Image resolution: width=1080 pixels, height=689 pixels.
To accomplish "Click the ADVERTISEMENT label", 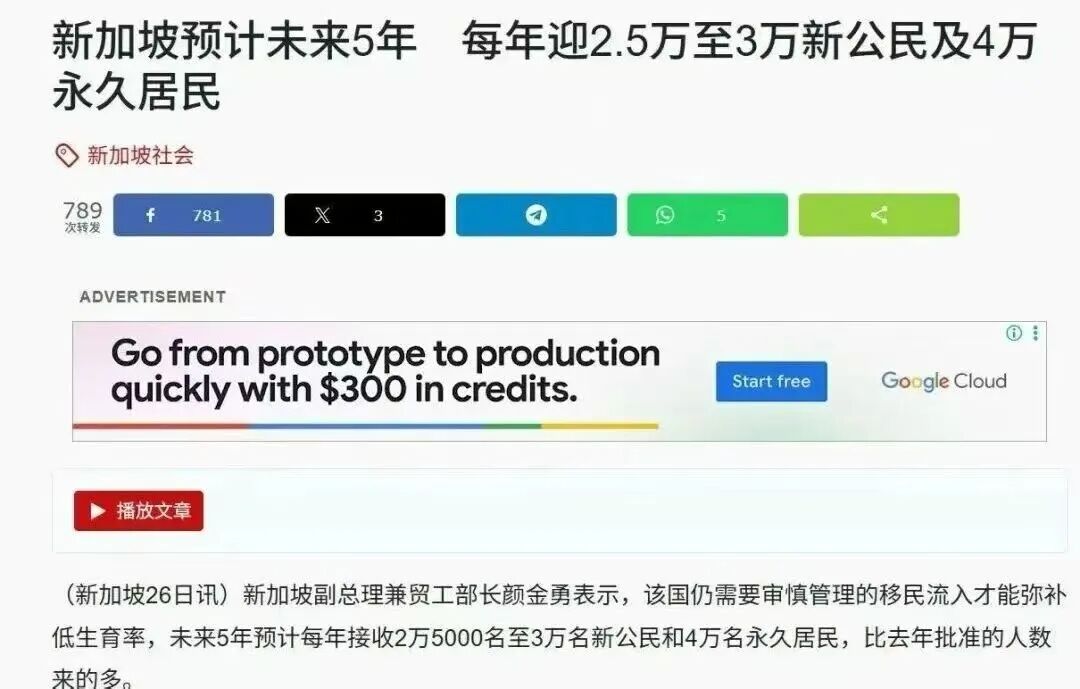I will click(152, 297).
